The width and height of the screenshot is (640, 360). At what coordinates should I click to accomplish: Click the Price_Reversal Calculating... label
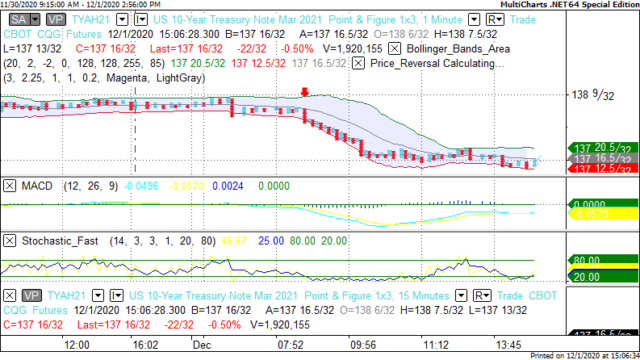437,64
